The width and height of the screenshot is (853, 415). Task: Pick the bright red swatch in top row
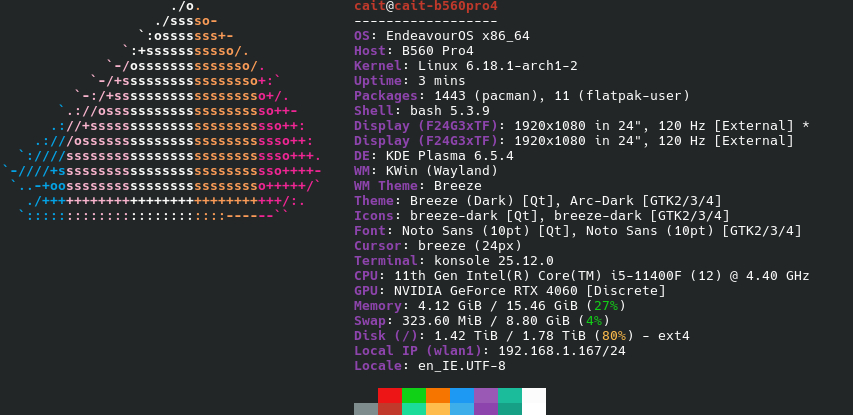coord(389,395)
